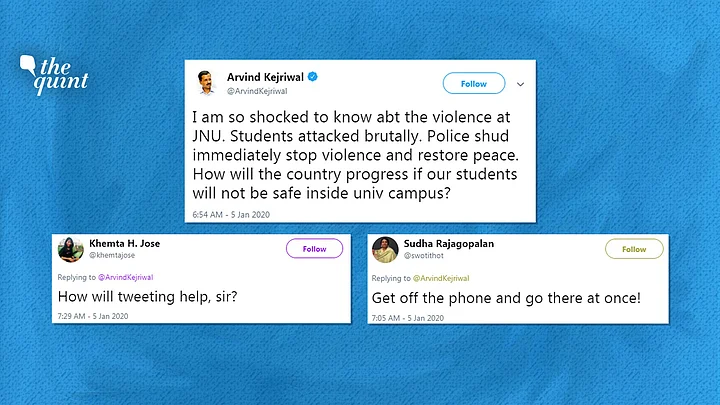The height and width of the screenshot is (405, 720).
Task: Click @ArvindKejriwal mention in Sudha's reply
Action: (x=441, y=278)
